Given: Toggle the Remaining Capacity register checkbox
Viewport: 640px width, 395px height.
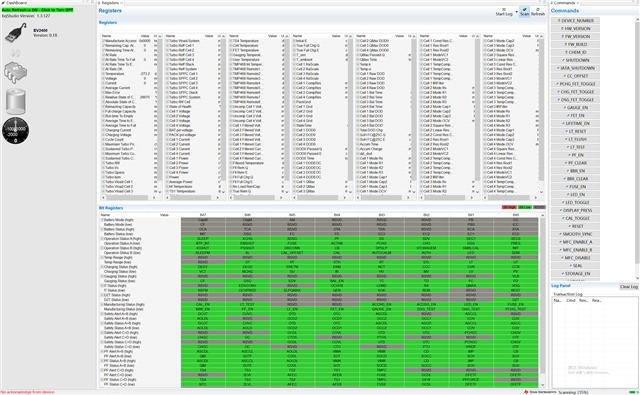Looking at the screenshot, I should pyautogui.click(x=103, y=107).
